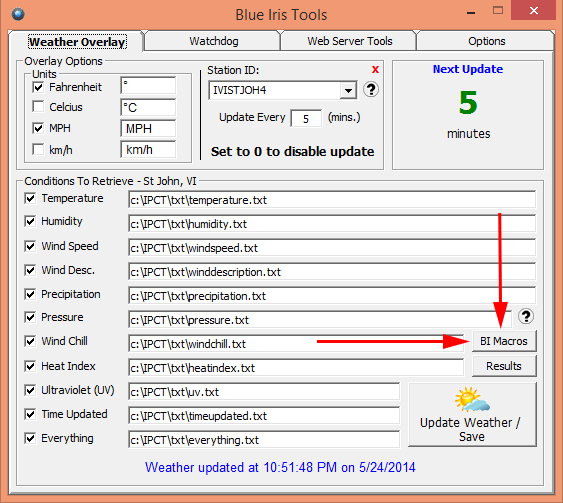The height and width of the screenshot is (503, 563).
Task: Click the 'Next Update' heading text
Action: 467,69
